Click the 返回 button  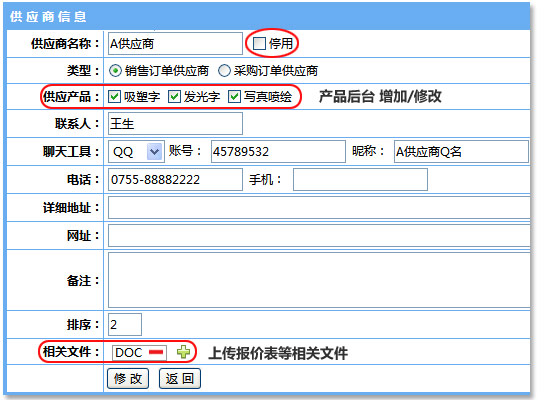(180, 378)
